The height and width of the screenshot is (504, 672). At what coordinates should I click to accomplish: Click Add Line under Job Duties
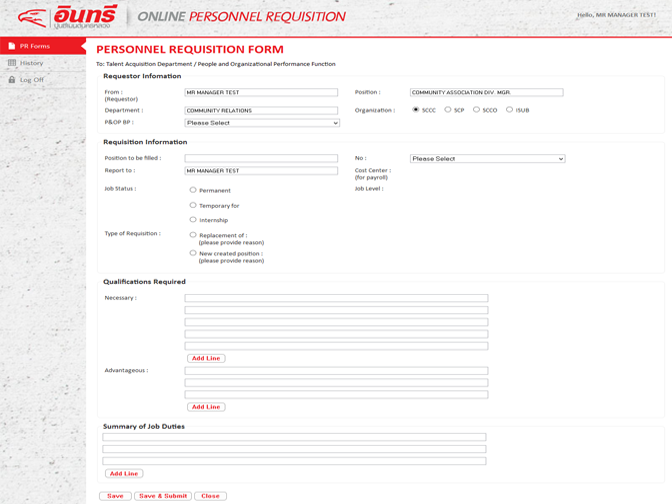coord(124,474)
